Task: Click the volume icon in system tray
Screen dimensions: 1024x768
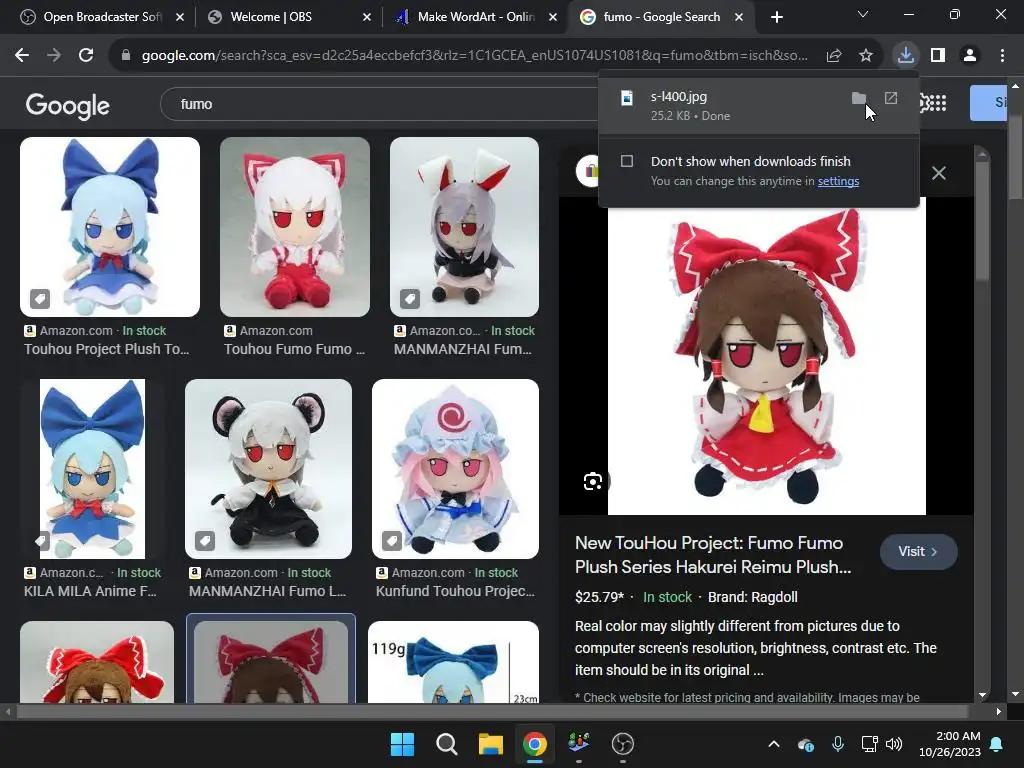Action: [894, 744]
